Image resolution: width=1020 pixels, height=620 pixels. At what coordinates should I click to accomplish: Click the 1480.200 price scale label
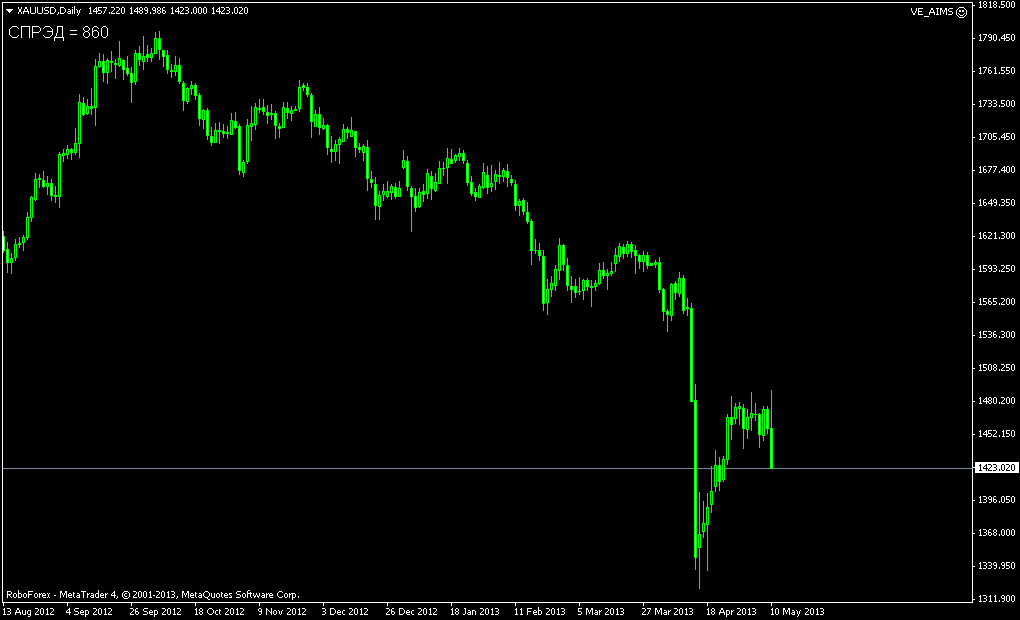point(997,401)
